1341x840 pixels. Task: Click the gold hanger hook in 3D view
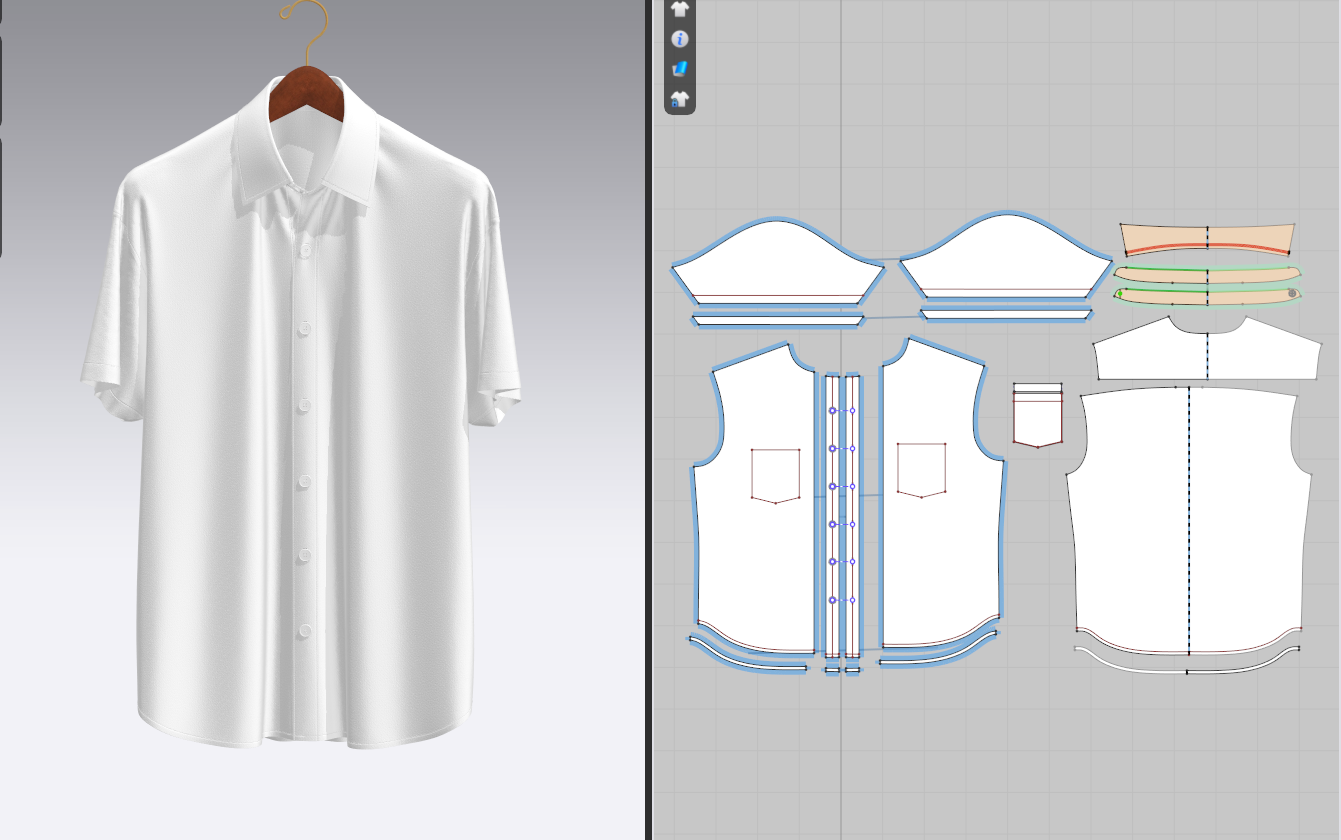coord(304,30)
